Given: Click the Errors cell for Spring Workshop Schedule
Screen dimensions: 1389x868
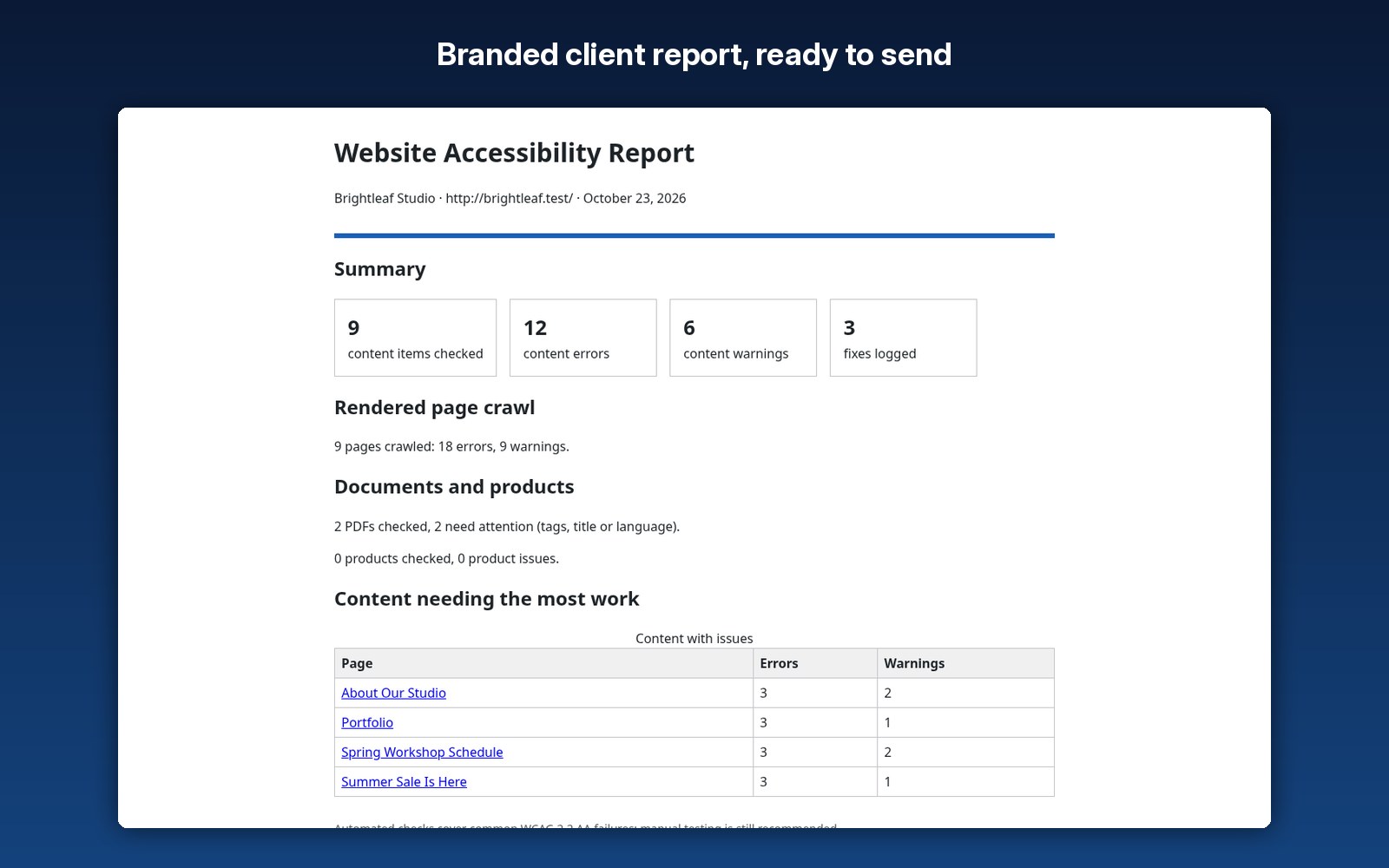Looking at the screenshot, I should point(815,752).
